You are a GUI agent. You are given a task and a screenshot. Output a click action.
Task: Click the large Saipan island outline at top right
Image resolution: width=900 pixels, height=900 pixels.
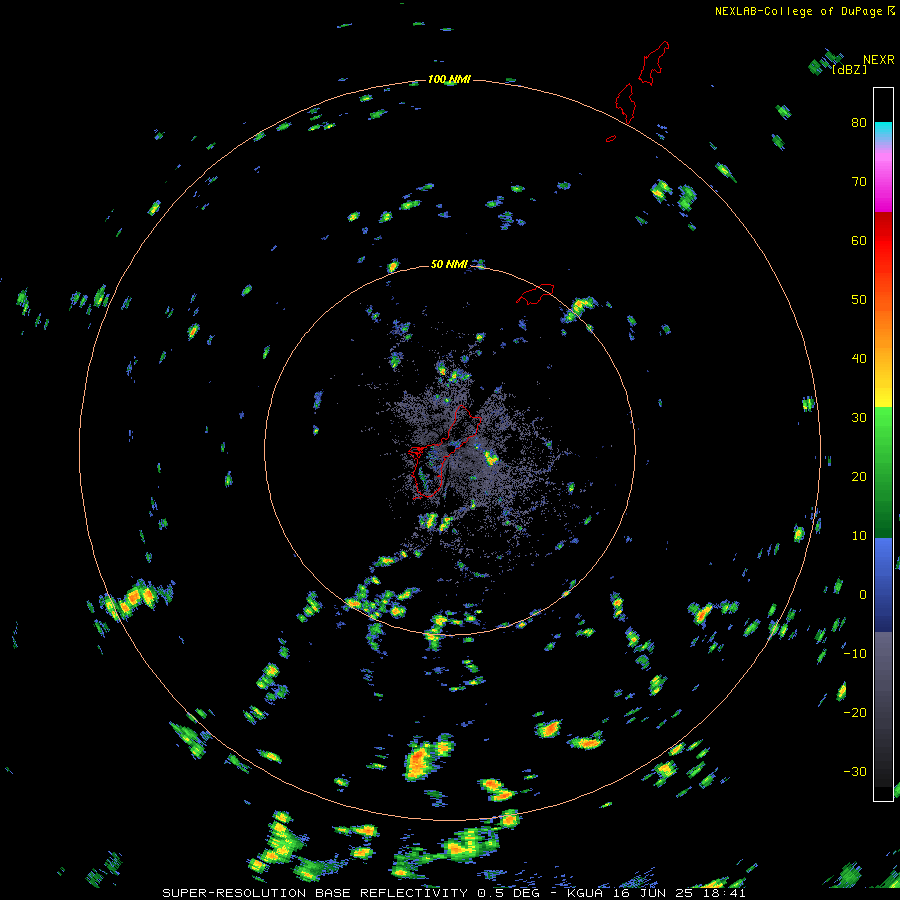click(x=654, y=63)
